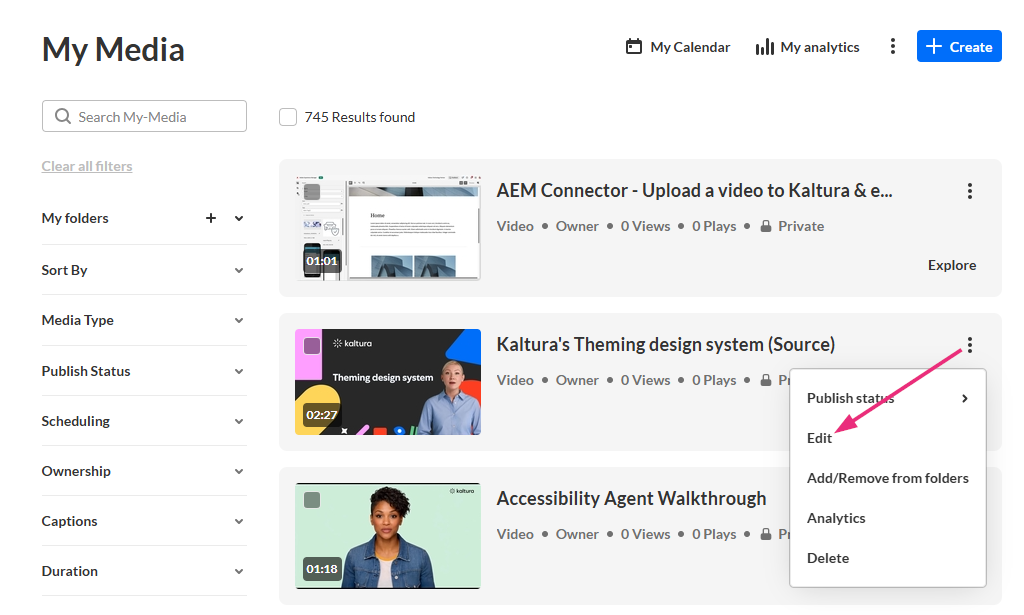Select the Theming design system checkbox
1024x615 pixels.
coord(312,346)
